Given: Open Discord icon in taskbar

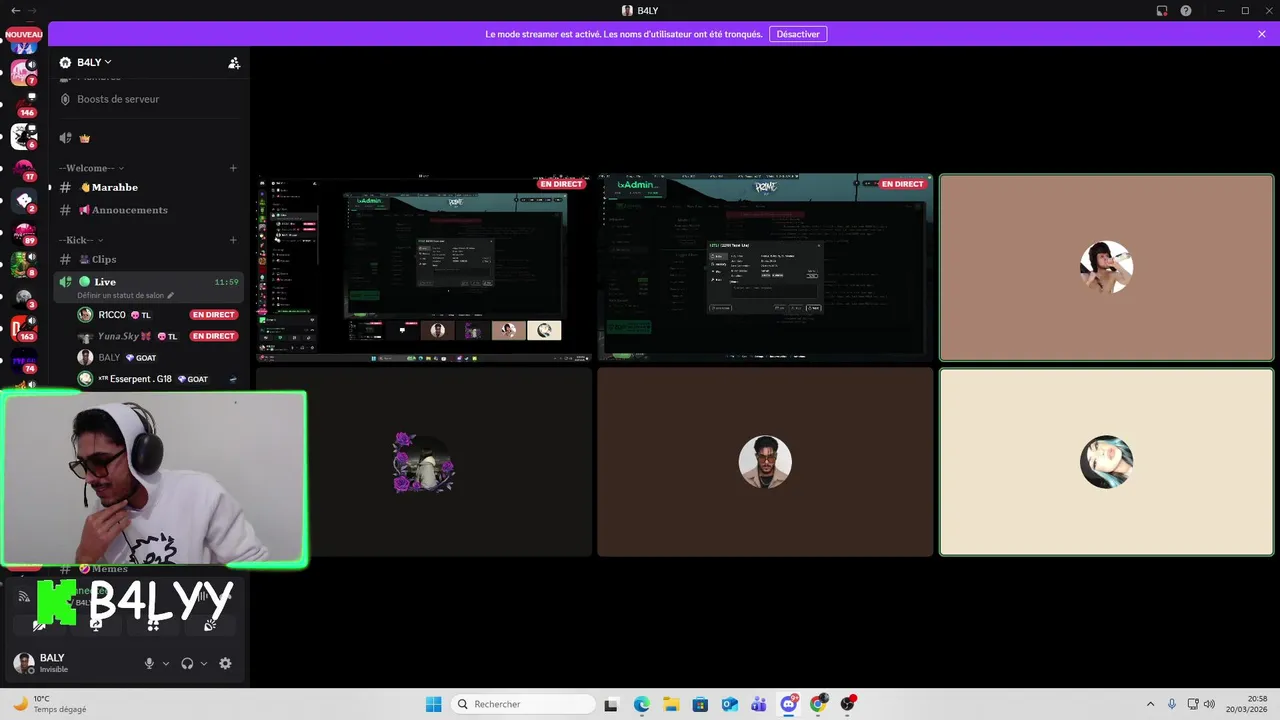Looking at the screenshot, I should pos(789,704).
